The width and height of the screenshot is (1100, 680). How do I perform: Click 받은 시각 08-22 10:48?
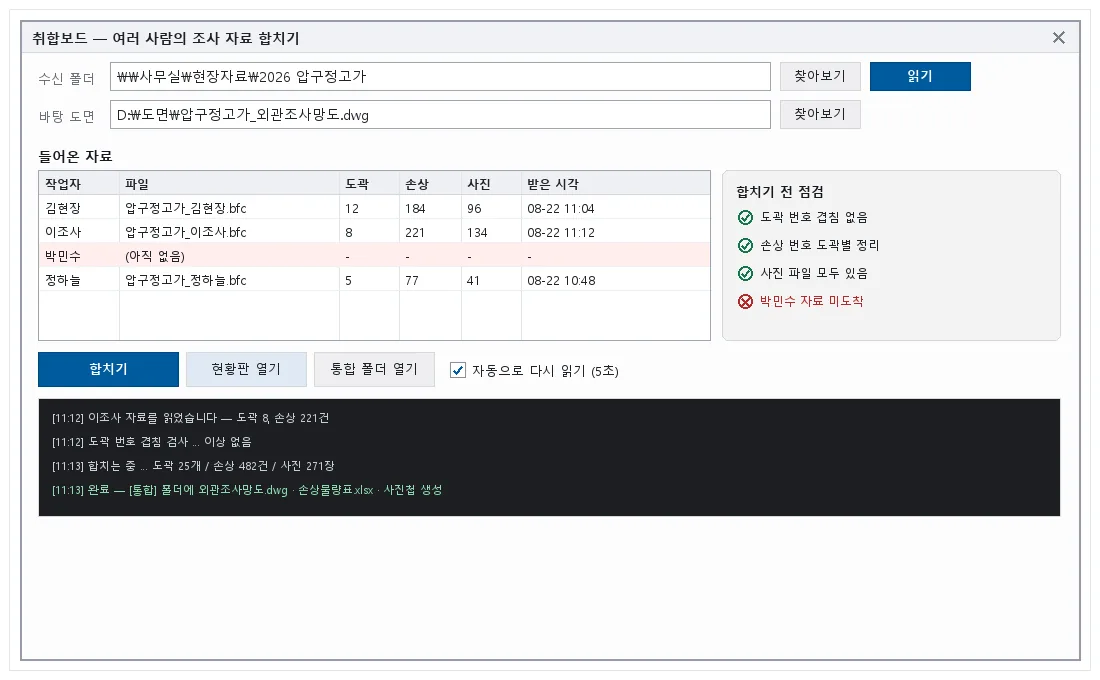click(561, 280)
